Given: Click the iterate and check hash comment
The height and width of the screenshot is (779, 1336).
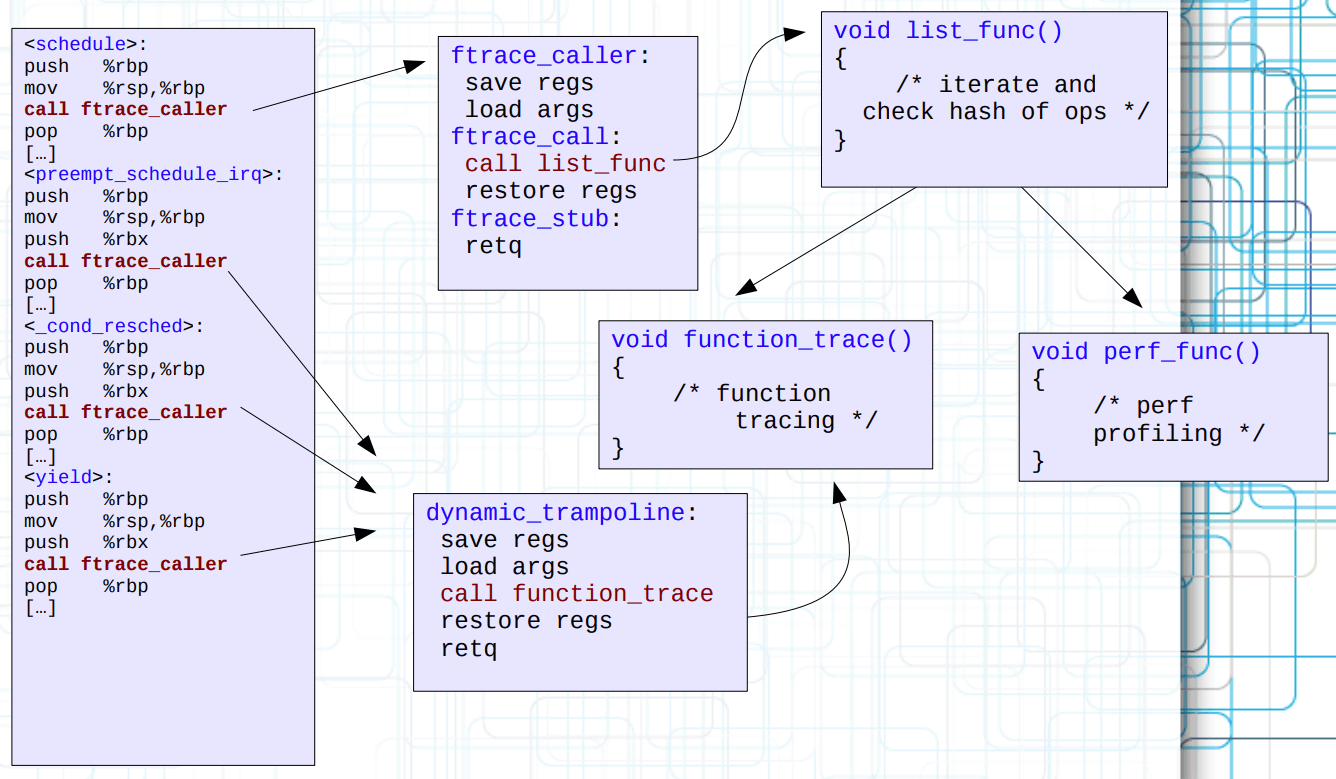Looking at the screenshot, I should (1005, 98).
